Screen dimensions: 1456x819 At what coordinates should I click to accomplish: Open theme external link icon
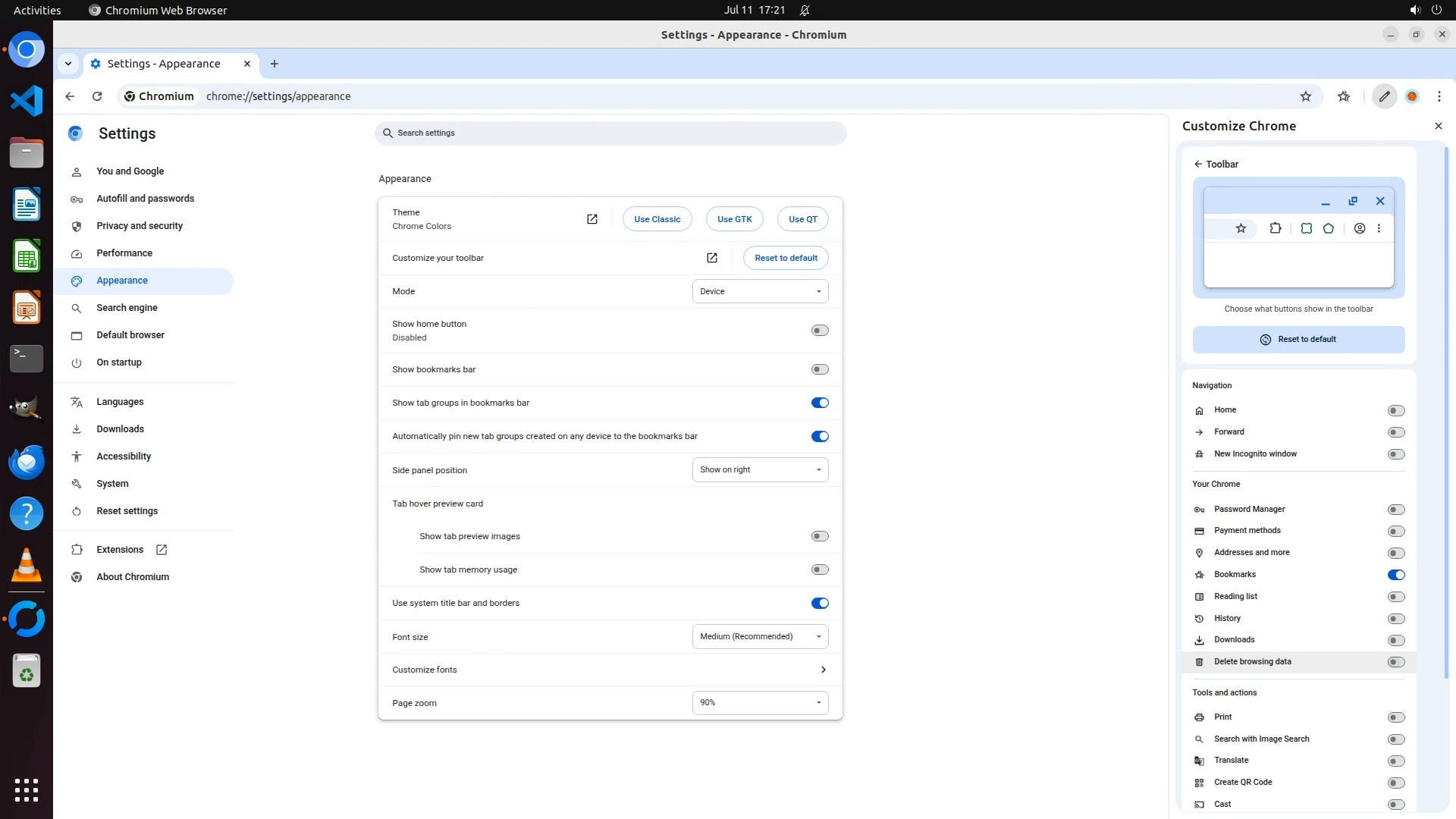pyautogui.click(x=592, y=219)
